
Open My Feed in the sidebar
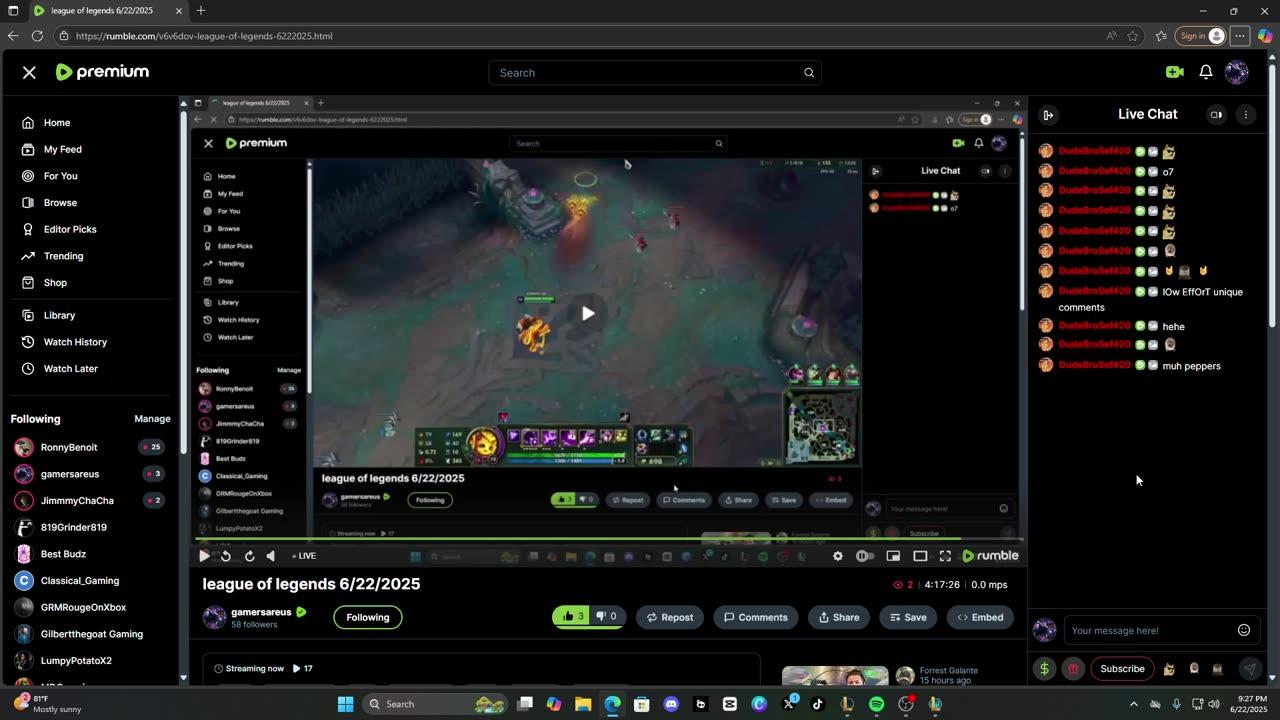coord(63,149)
